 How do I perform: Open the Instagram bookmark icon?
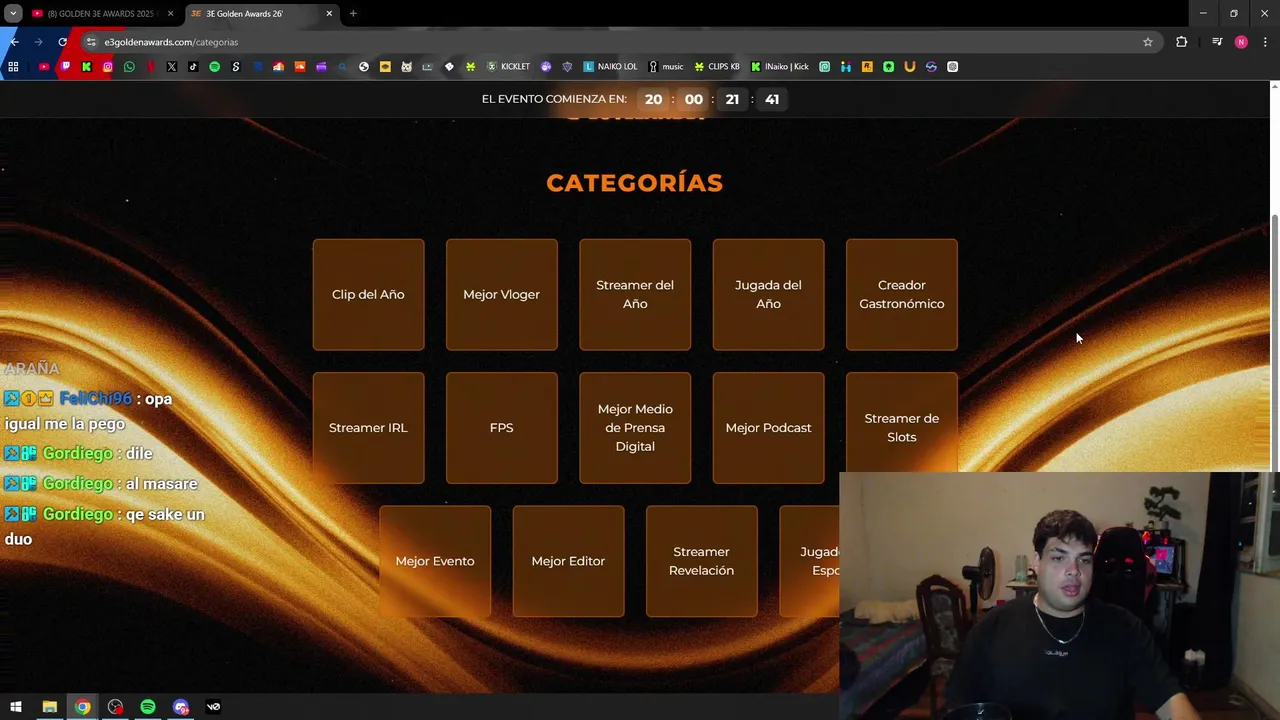(x=108, y=67)
